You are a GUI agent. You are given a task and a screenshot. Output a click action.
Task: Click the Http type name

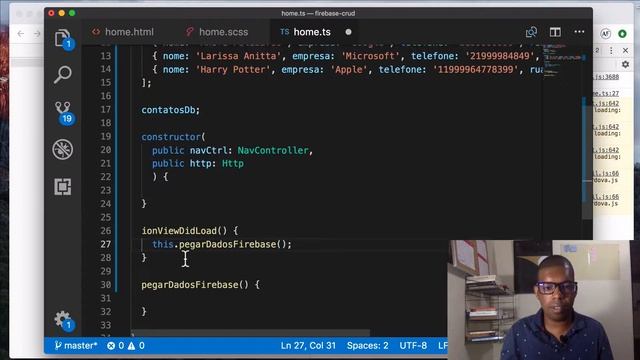233,164
